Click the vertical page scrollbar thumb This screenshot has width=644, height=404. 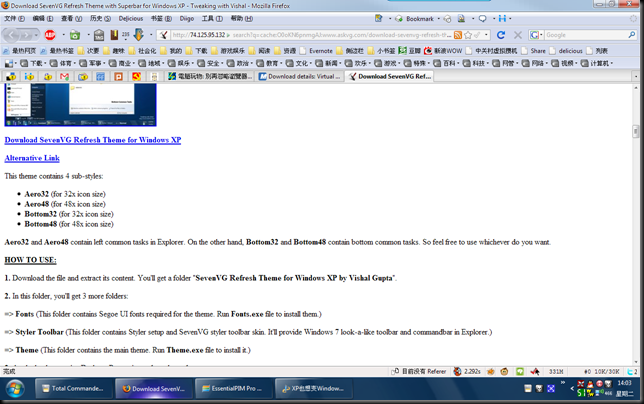point(636,131)
